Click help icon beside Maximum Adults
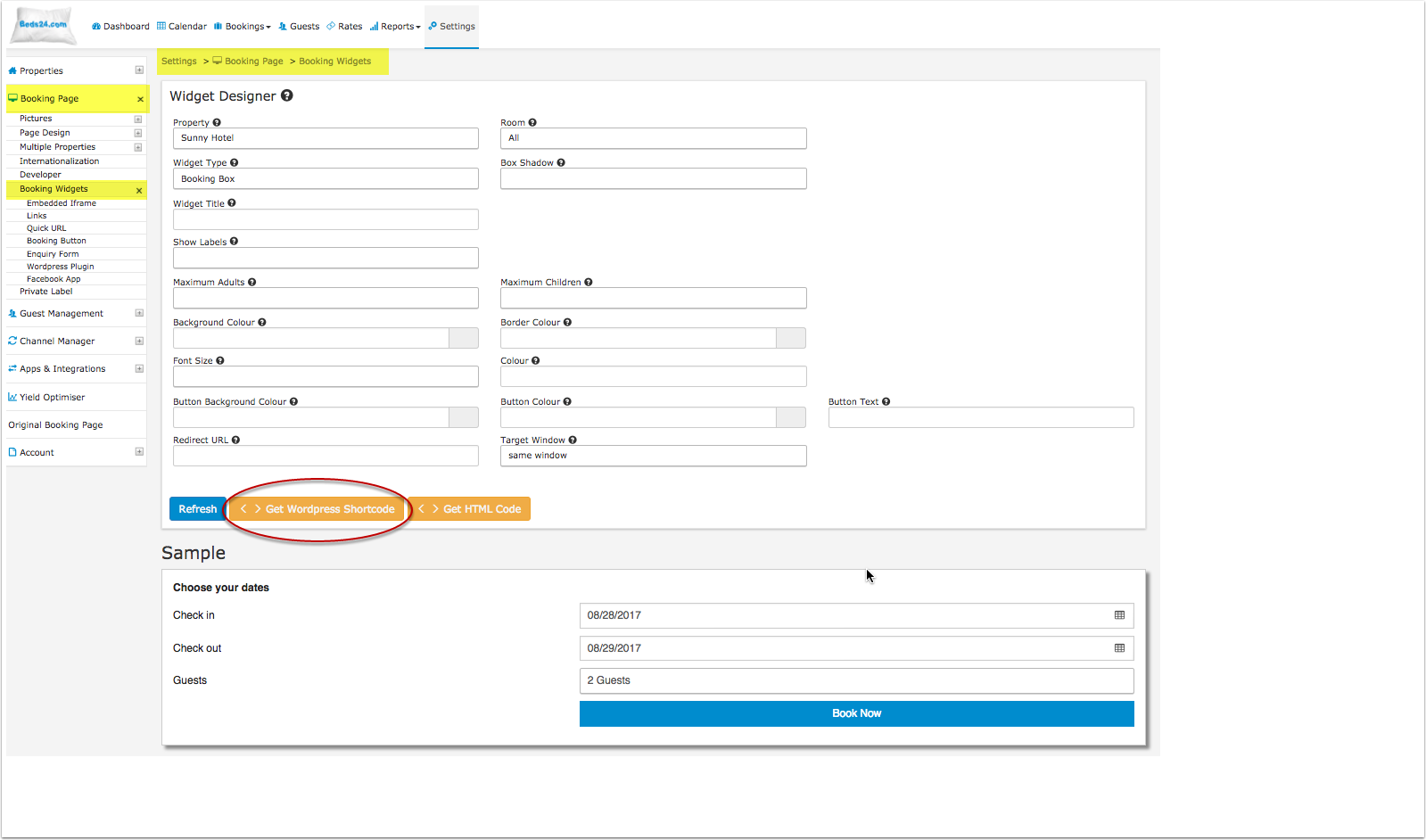Screen dimensions: 1426x840 (252, 283)
